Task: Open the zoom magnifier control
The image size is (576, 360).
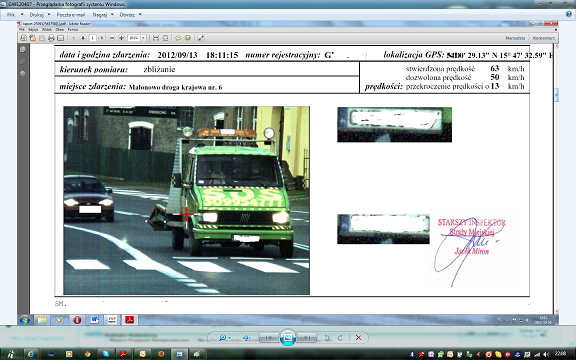Action: coord(224,338)
